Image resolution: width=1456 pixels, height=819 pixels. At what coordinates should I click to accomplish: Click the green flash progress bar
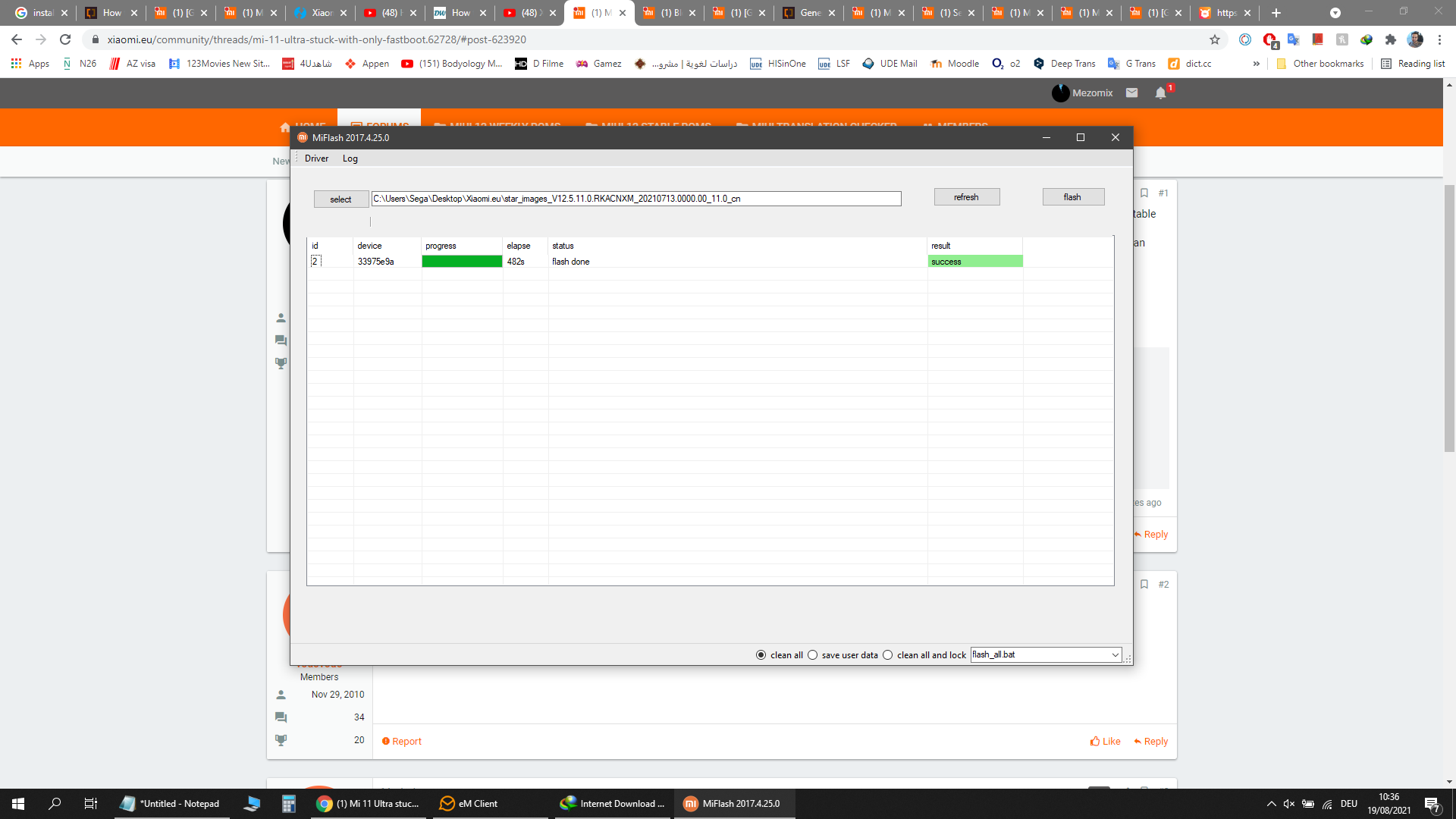pos(462,262)
